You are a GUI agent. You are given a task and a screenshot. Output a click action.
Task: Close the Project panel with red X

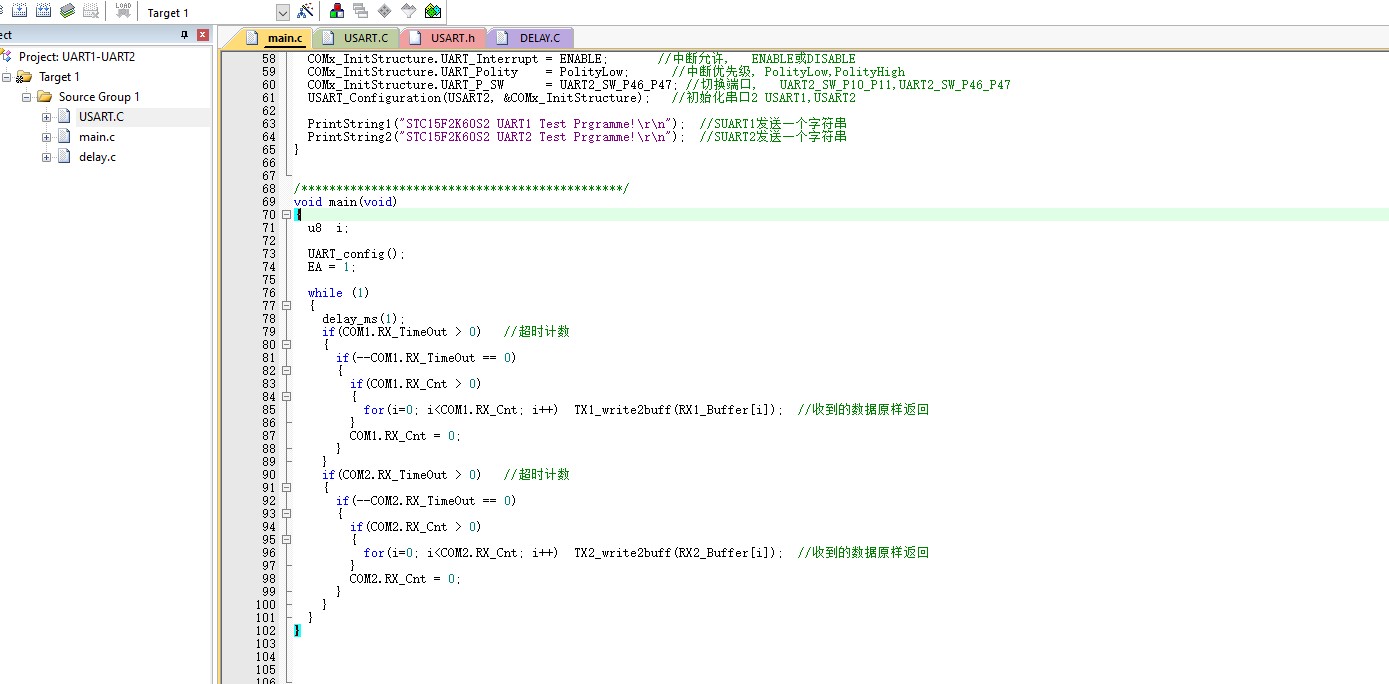203,35
